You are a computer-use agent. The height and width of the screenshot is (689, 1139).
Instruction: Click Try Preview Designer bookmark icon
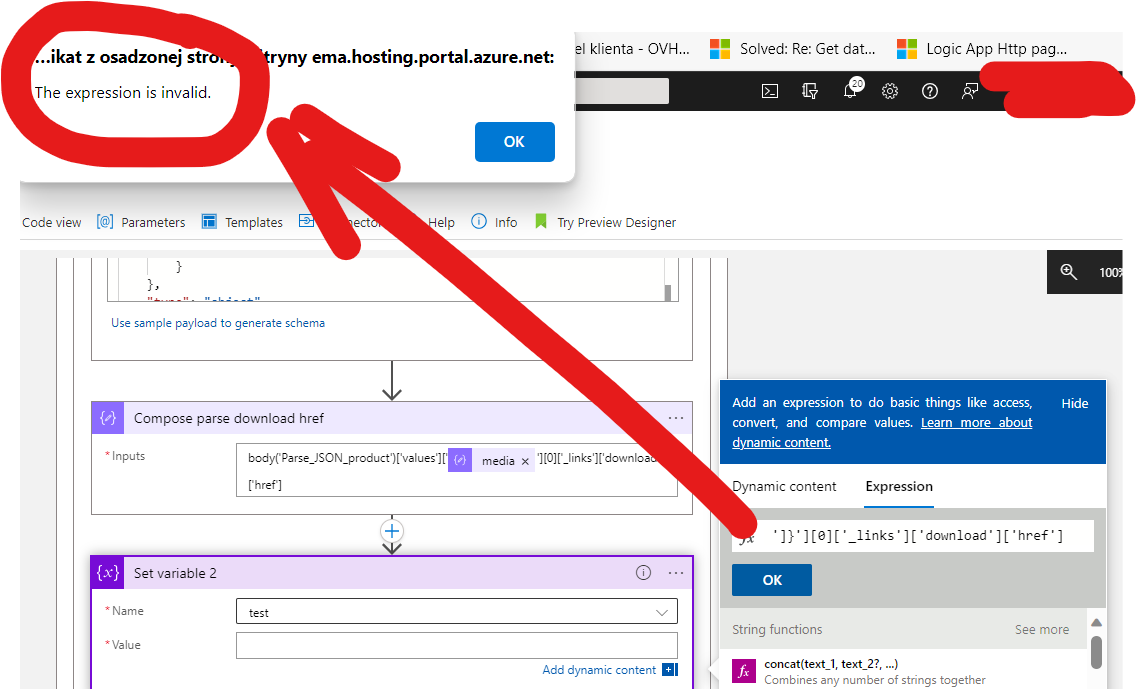click(x=540, y=221)
